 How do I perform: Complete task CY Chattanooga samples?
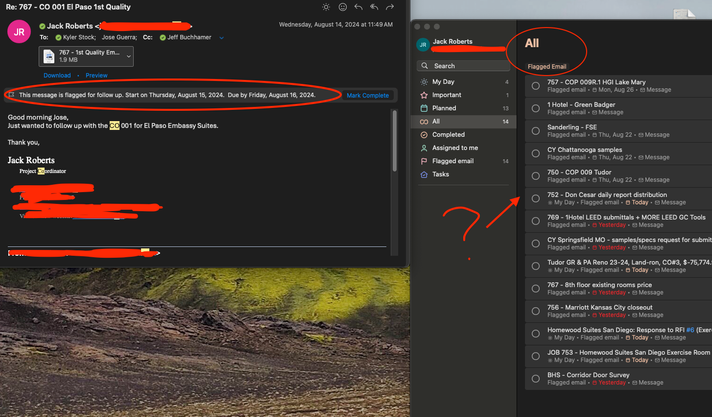click(536, 153)
